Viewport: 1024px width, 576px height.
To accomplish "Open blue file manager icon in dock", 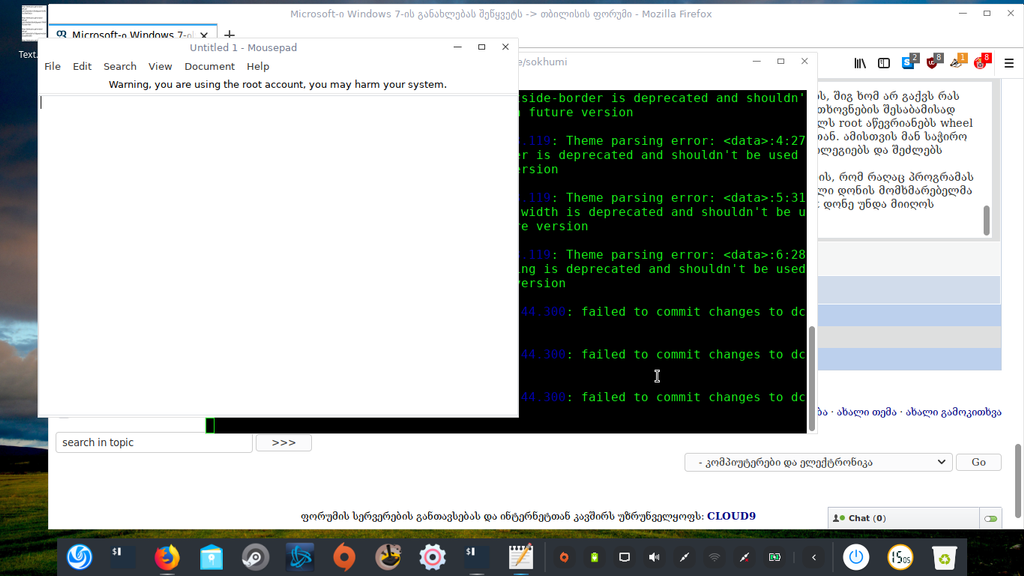I will pos(211,557).
